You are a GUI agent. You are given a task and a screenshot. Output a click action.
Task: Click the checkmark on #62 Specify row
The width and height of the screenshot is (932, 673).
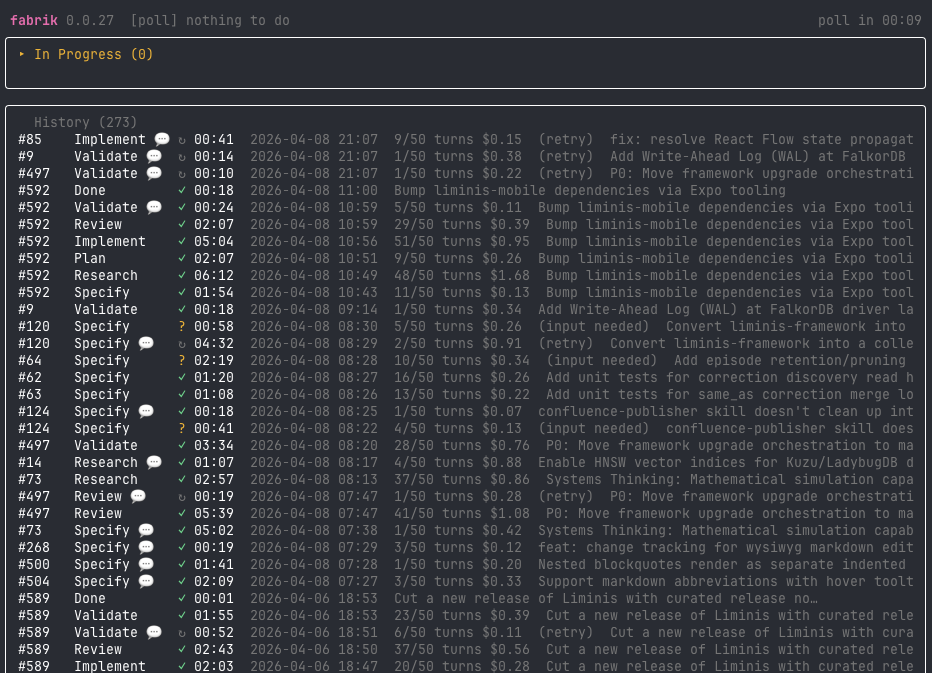click(x=182, y=378)
